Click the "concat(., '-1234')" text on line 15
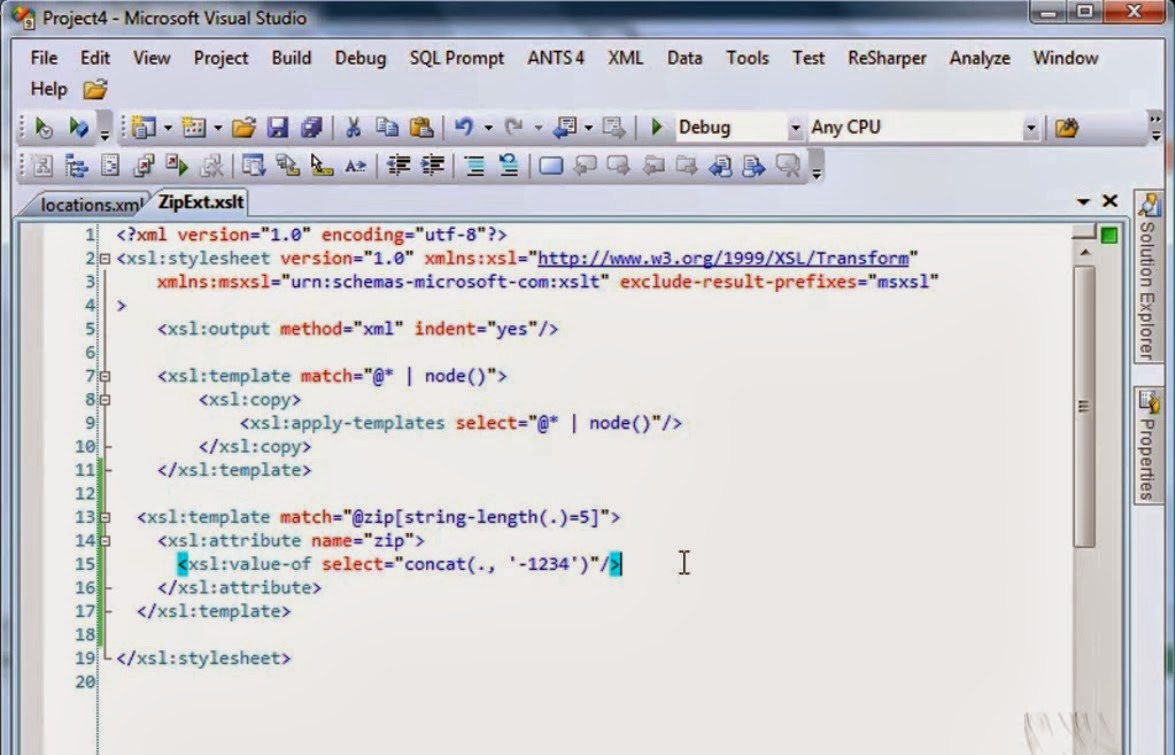Image resolution: width=1175 pixels, height=755 pixels. (x=497, y=564)
